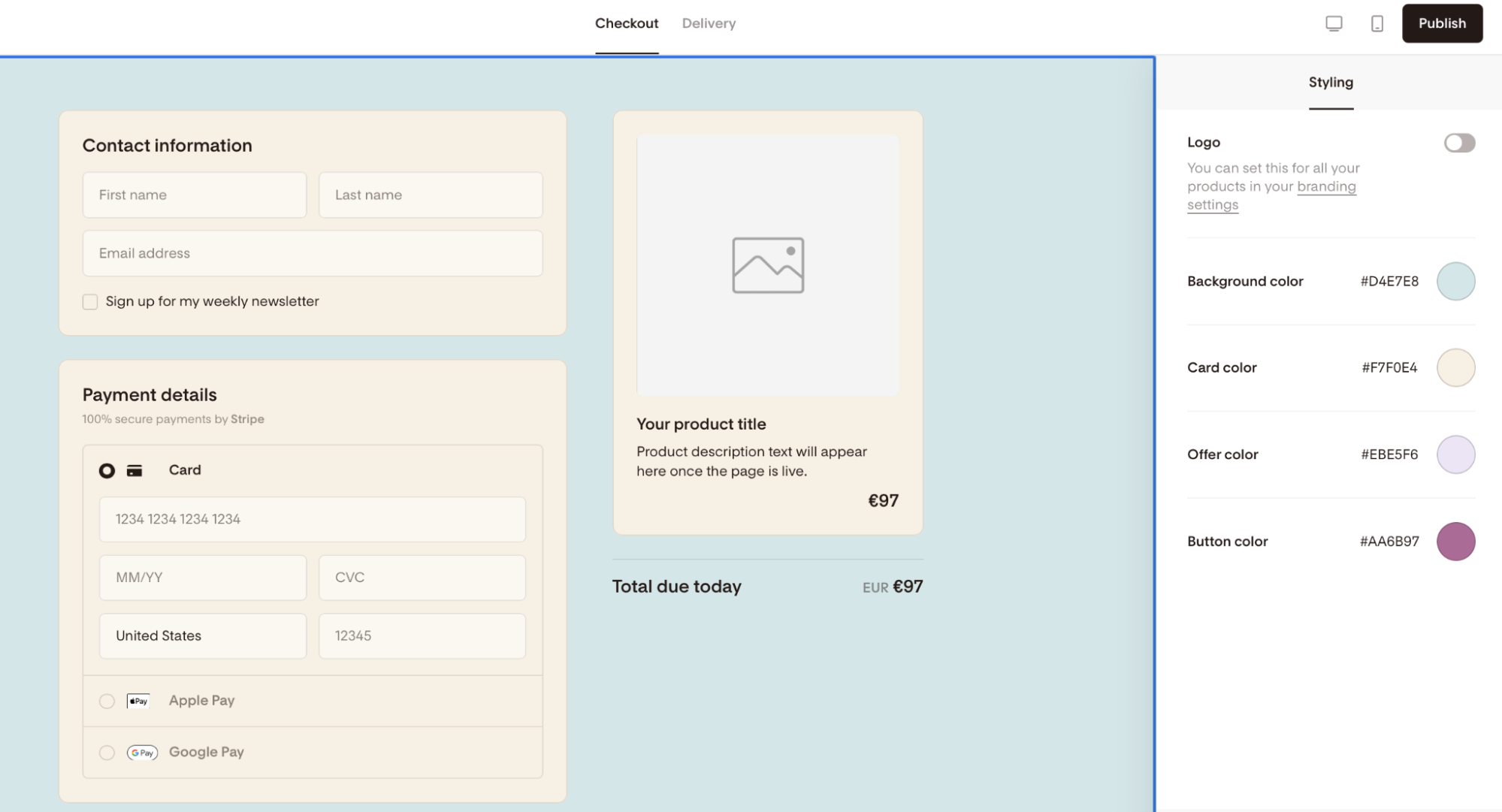The image size is (1502, 812).
Task: Click the #AA6B97 button hex value
Action: pos(1389,542)
